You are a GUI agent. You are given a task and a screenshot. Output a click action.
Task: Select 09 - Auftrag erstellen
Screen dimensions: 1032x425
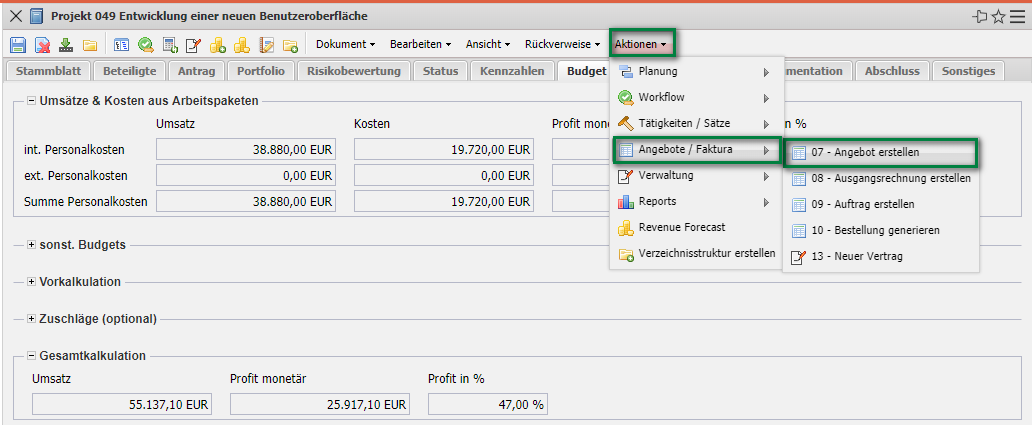tap(881, 204)
